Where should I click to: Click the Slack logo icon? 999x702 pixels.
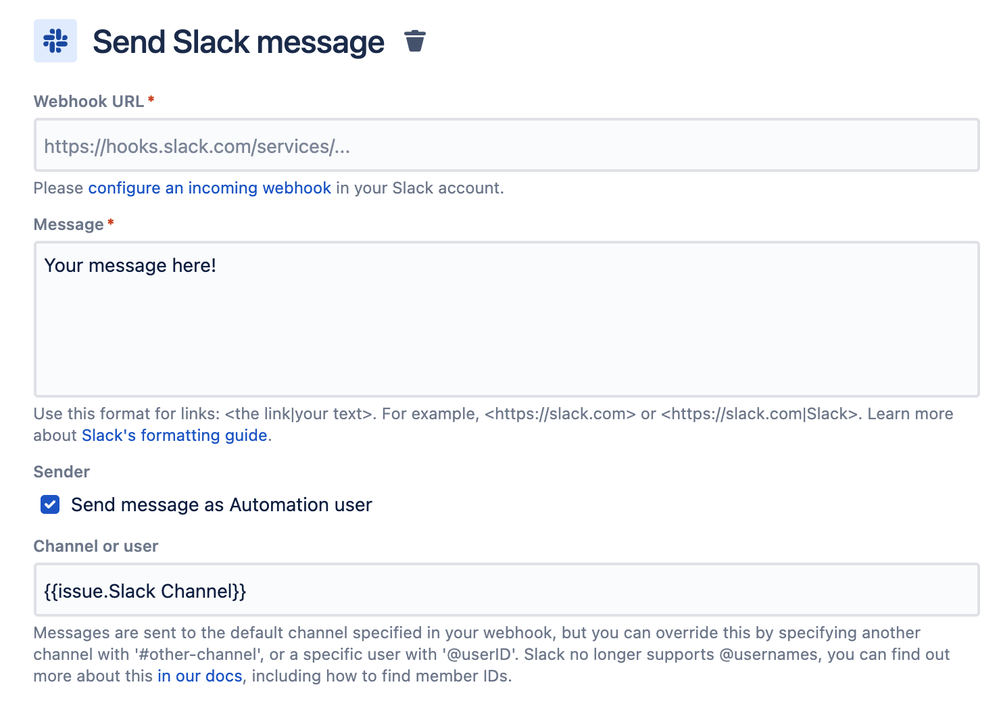pos(55,42)
